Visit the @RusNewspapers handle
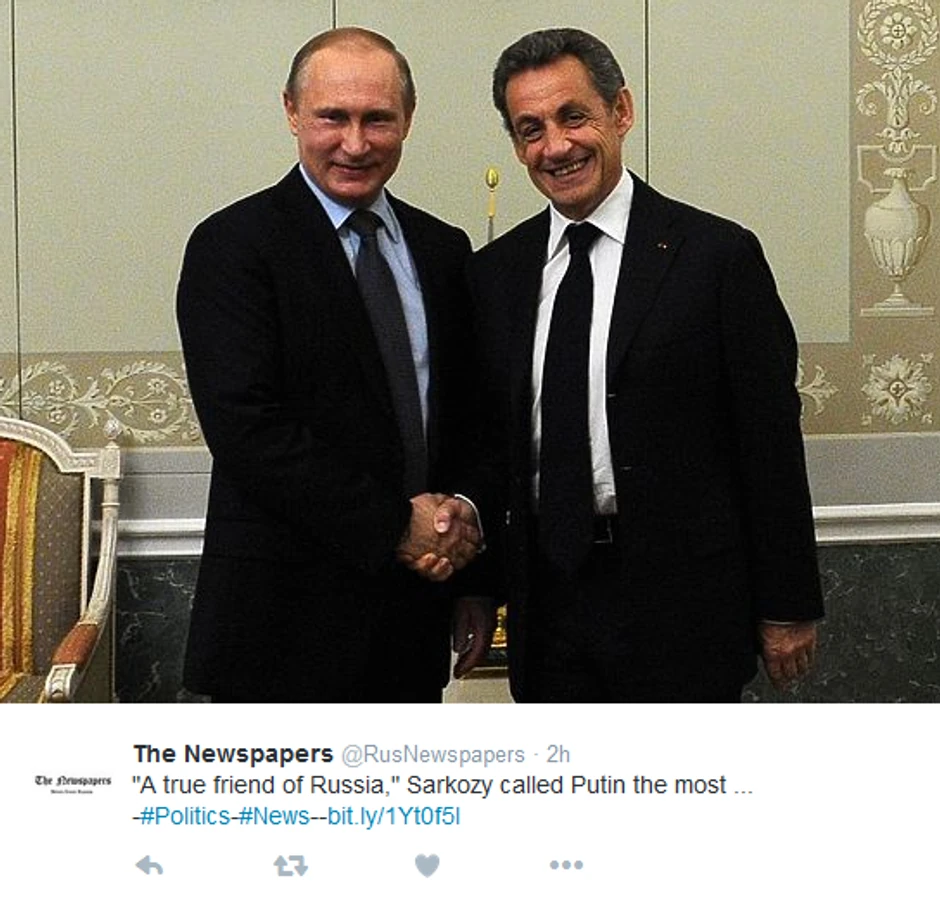 tap(433, 755)
